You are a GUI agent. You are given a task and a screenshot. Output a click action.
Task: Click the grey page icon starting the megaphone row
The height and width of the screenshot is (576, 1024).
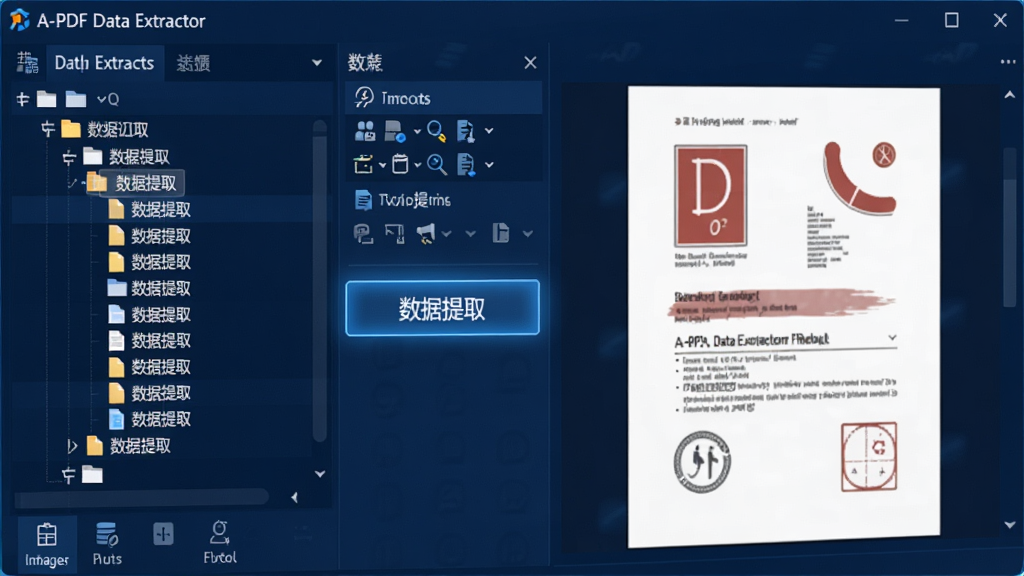click(x=363, y=233)
